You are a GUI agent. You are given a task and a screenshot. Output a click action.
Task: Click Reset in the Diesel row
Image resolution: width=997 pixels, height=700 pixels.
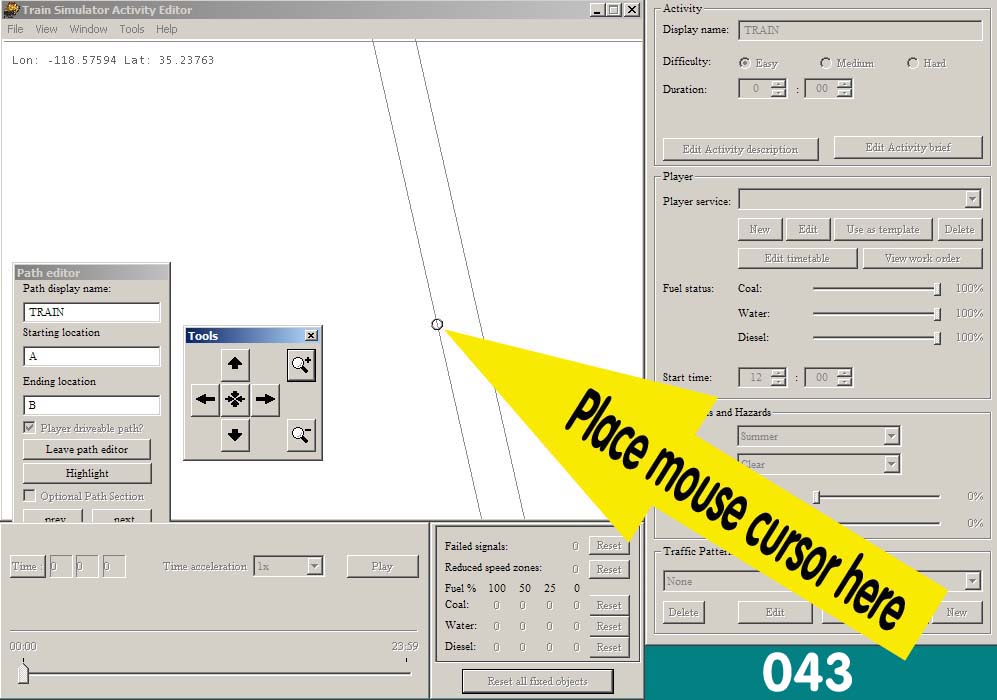tap(609, 647)
